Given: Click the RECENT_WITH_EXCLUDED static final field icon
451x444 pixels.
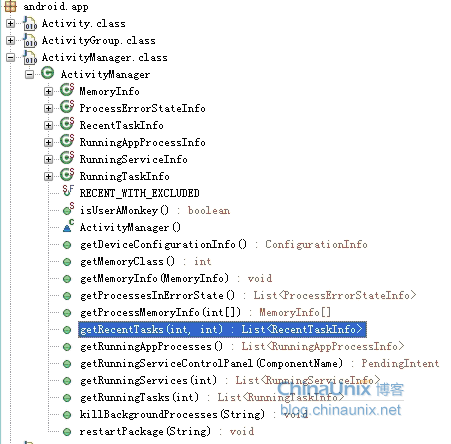Looking at the screenshot, I should 68,191.
